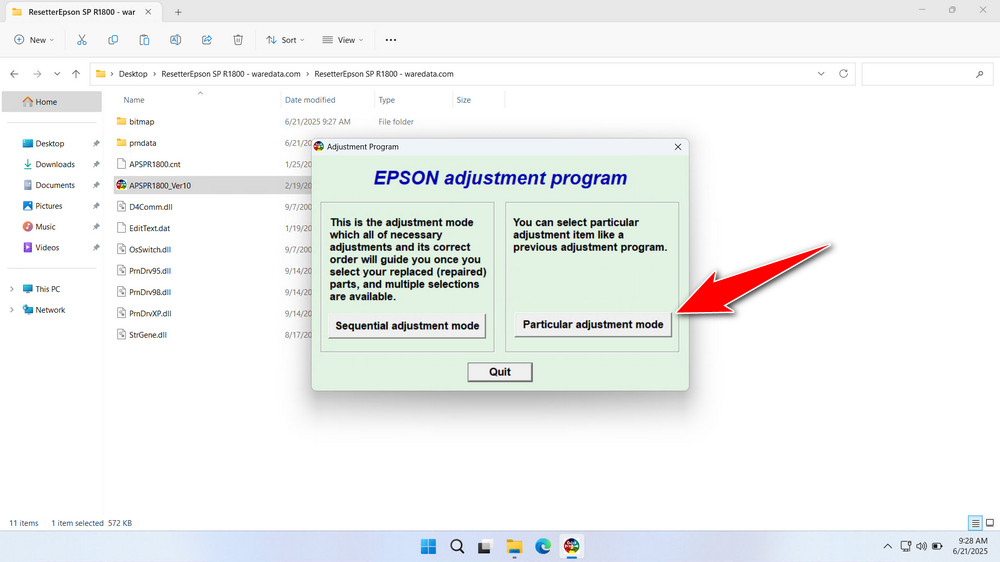Select This PC in the navigation pane

click(47, 289)
